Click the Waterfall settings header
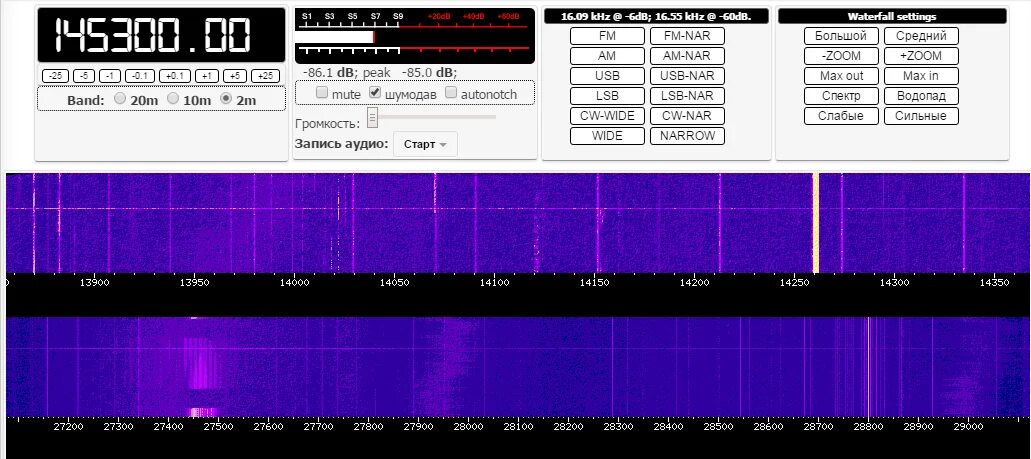The height and width of the screenshot is (459, 1031). 892,16
